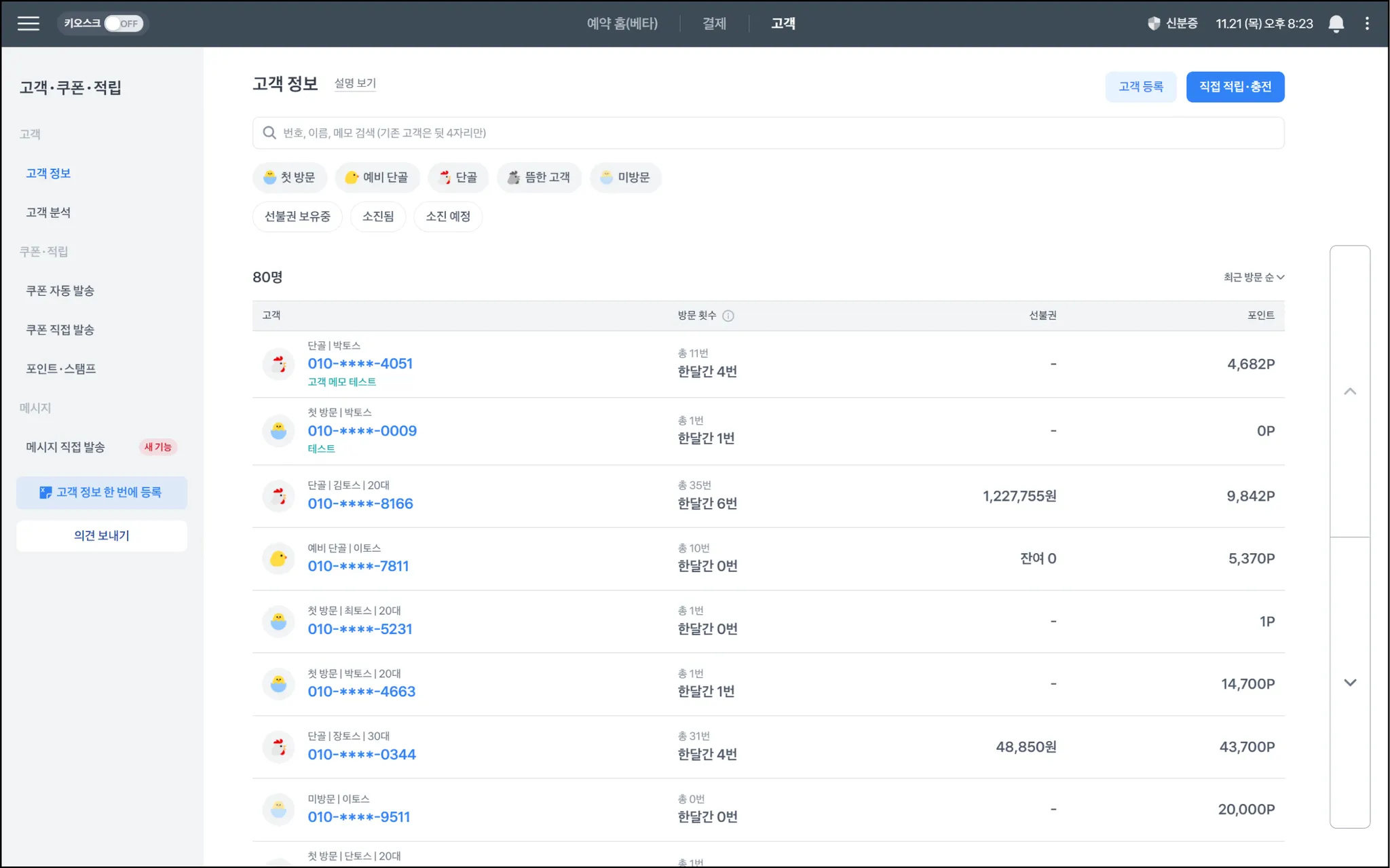The image size is (1390, 868).
Task: Click the scroll down chevron button
Action: [x=1350, y=683]
